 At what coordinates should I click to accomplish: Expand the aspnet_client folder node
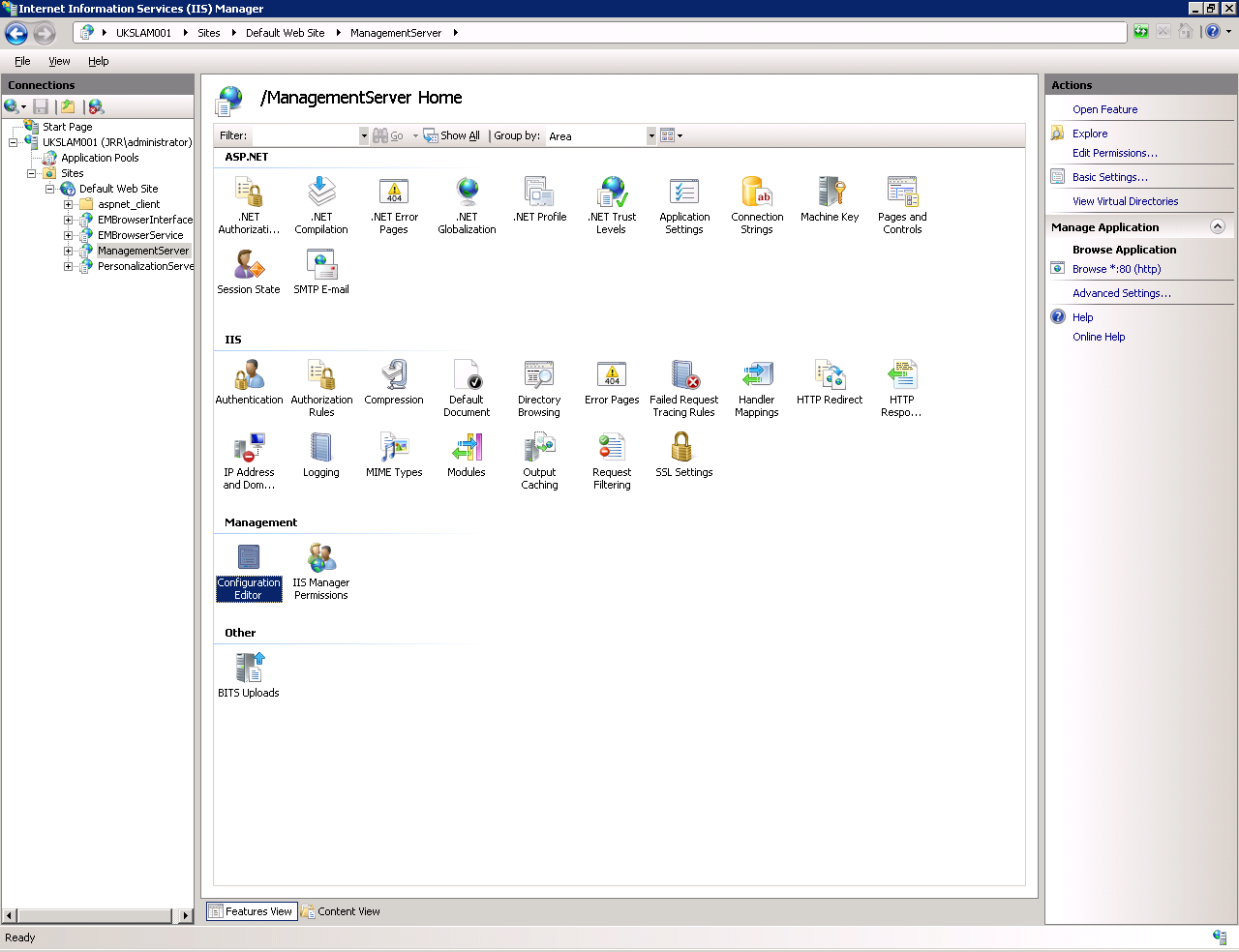tap(69, 204)
